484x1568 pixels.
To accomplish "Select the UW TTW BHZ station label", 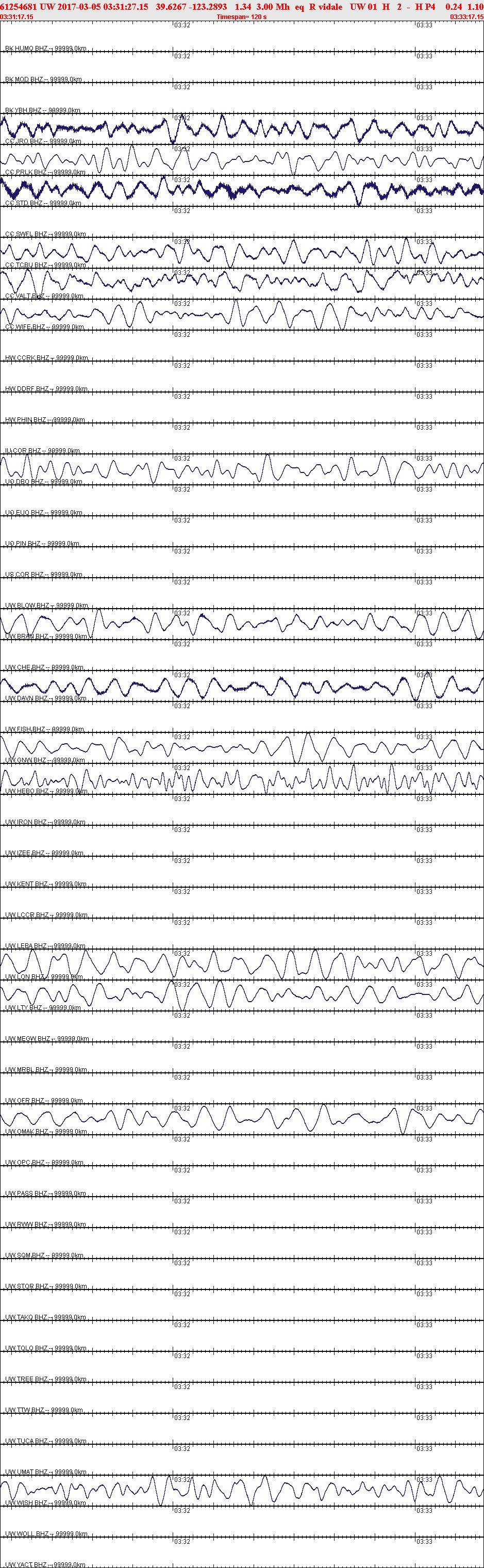I will (x=44, y=1410).
